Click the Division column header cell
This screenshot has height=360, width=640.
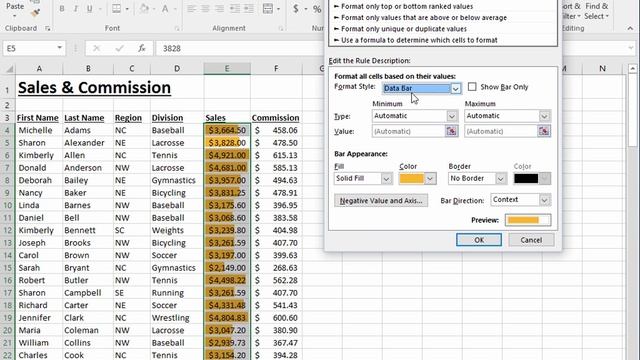177,118
